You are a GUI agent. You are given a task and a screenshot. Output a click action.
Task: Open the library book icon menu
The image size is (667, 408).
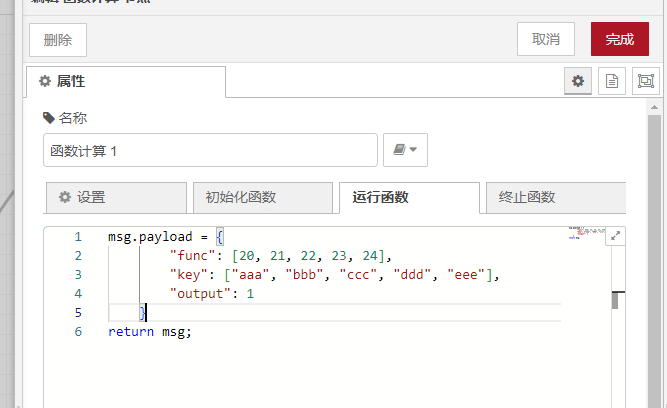[x=405, y=150]
